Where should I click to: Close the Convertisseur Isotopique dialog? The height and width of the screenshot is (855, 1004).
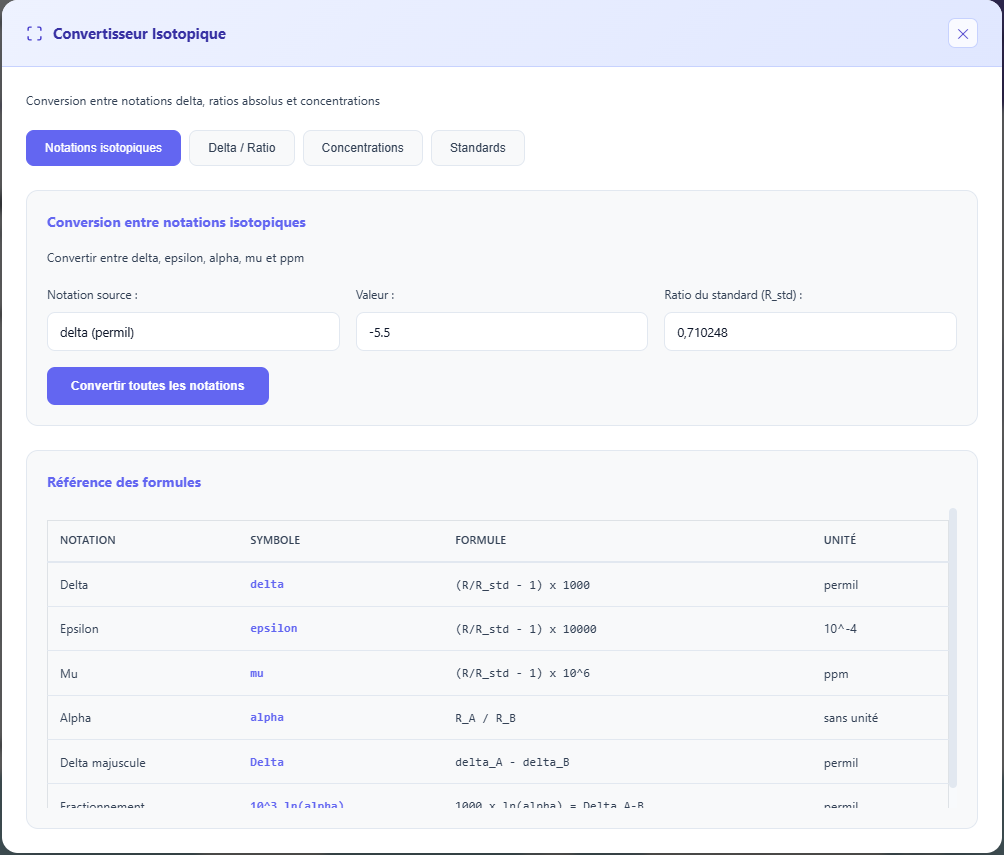coord(962,34)
